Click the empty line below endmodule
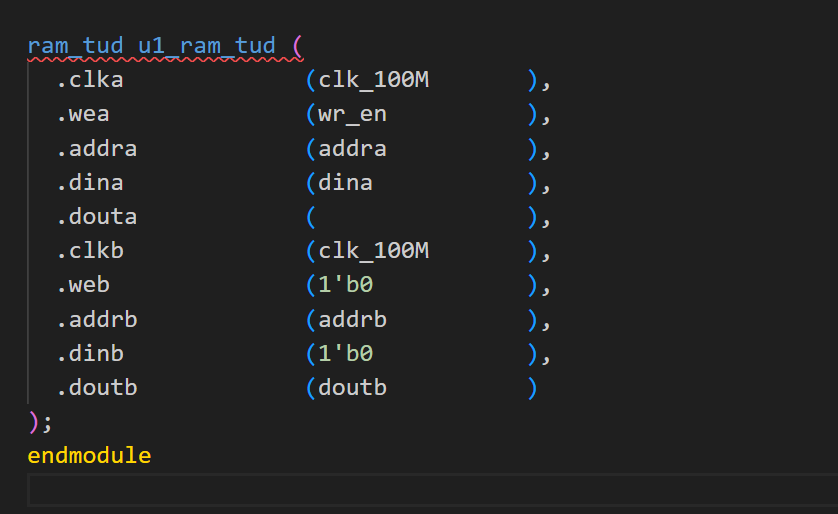 432,489
